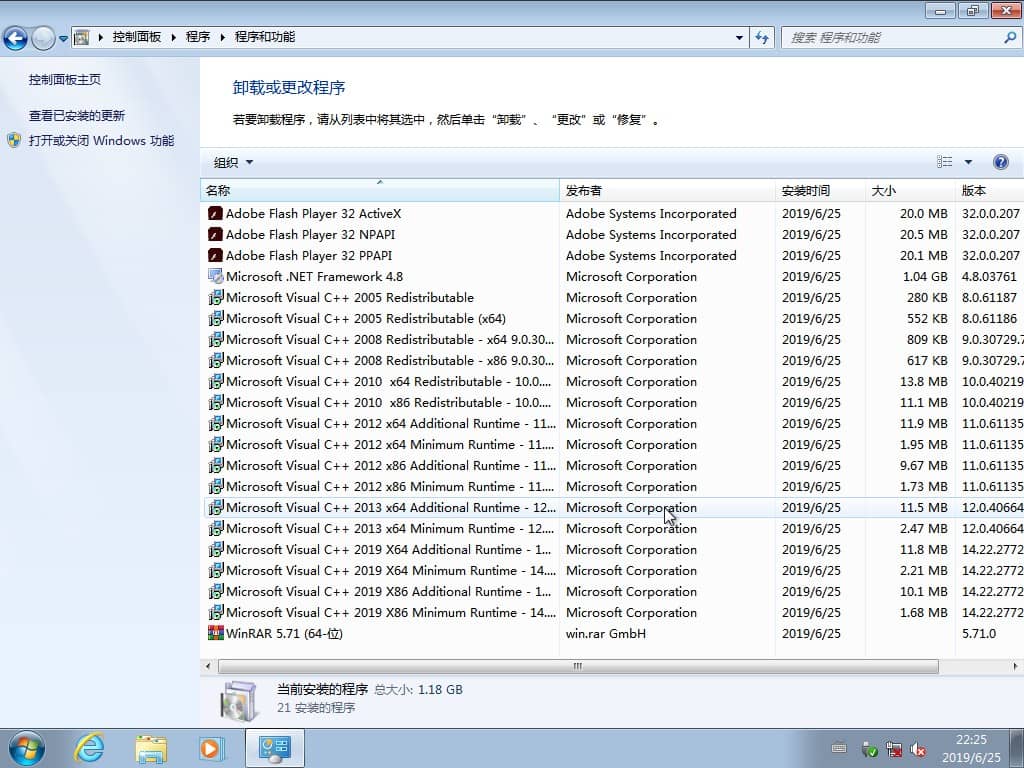This screenshot has height=768, width=1024.
Task: Open 控制面板主页 link
Action: coord(65,80)
